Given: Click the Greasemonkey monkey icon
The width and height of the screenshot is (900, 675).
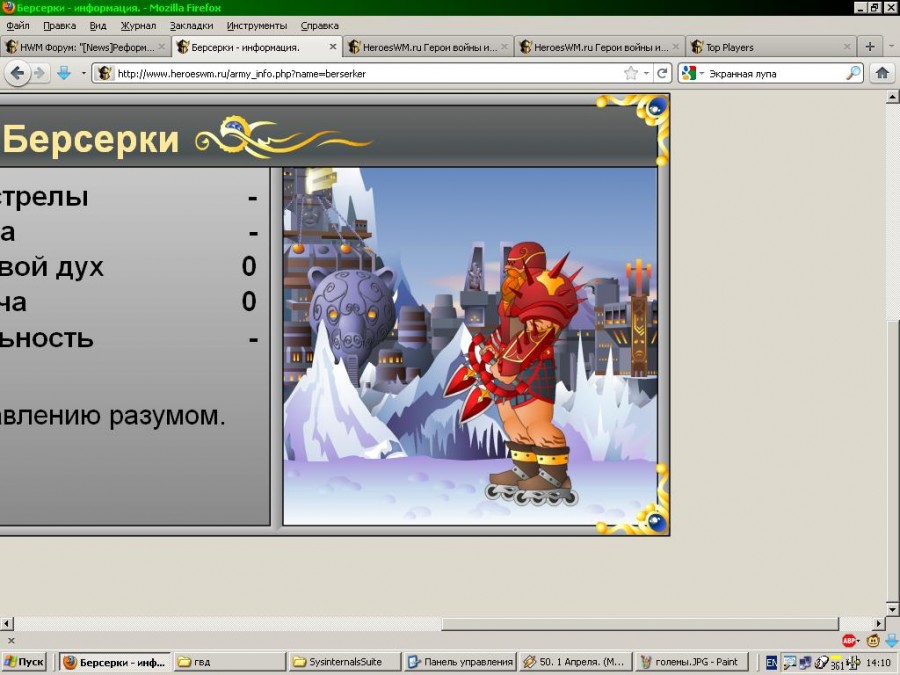Looking at the screenshot, I should 873,641.
